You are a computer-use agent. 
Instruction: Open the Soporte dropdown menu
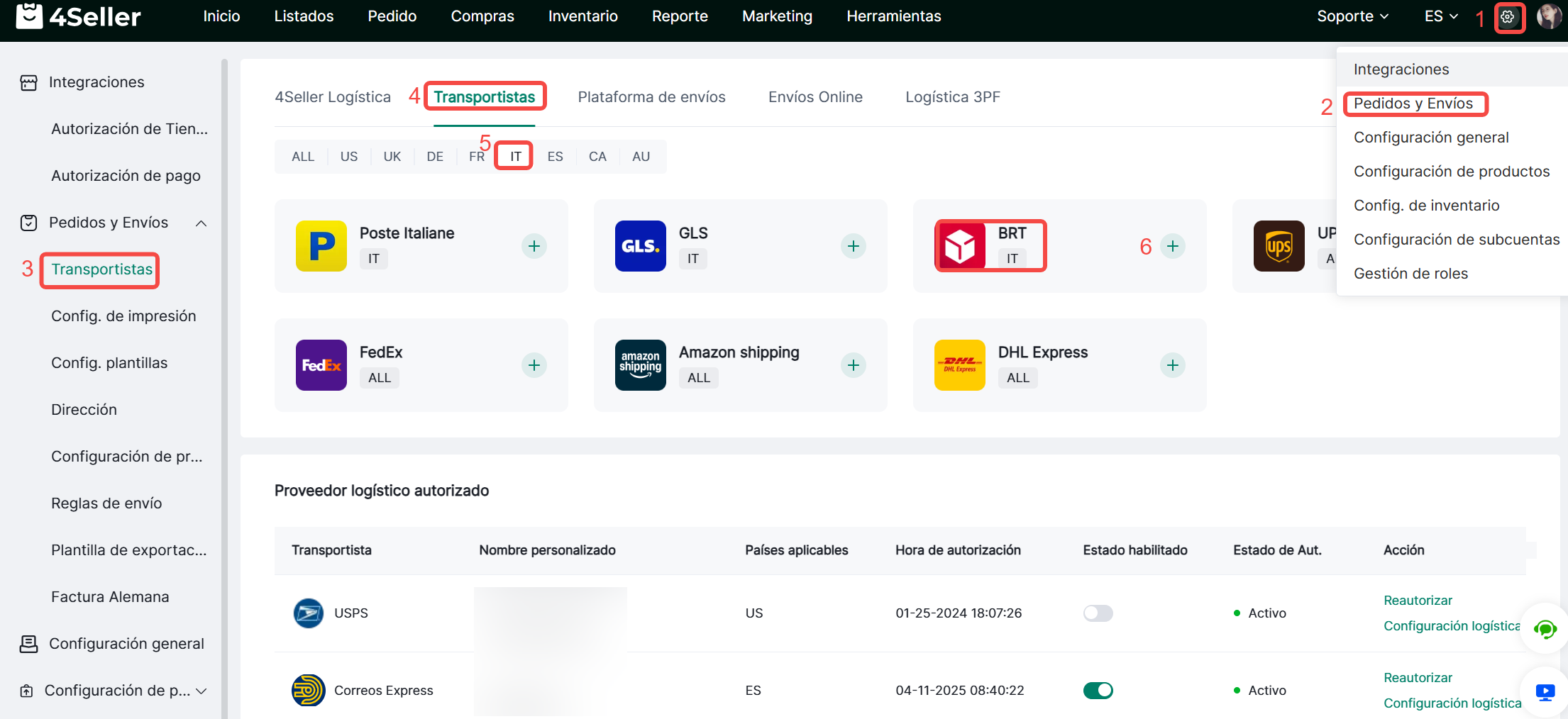[1352, 16]
